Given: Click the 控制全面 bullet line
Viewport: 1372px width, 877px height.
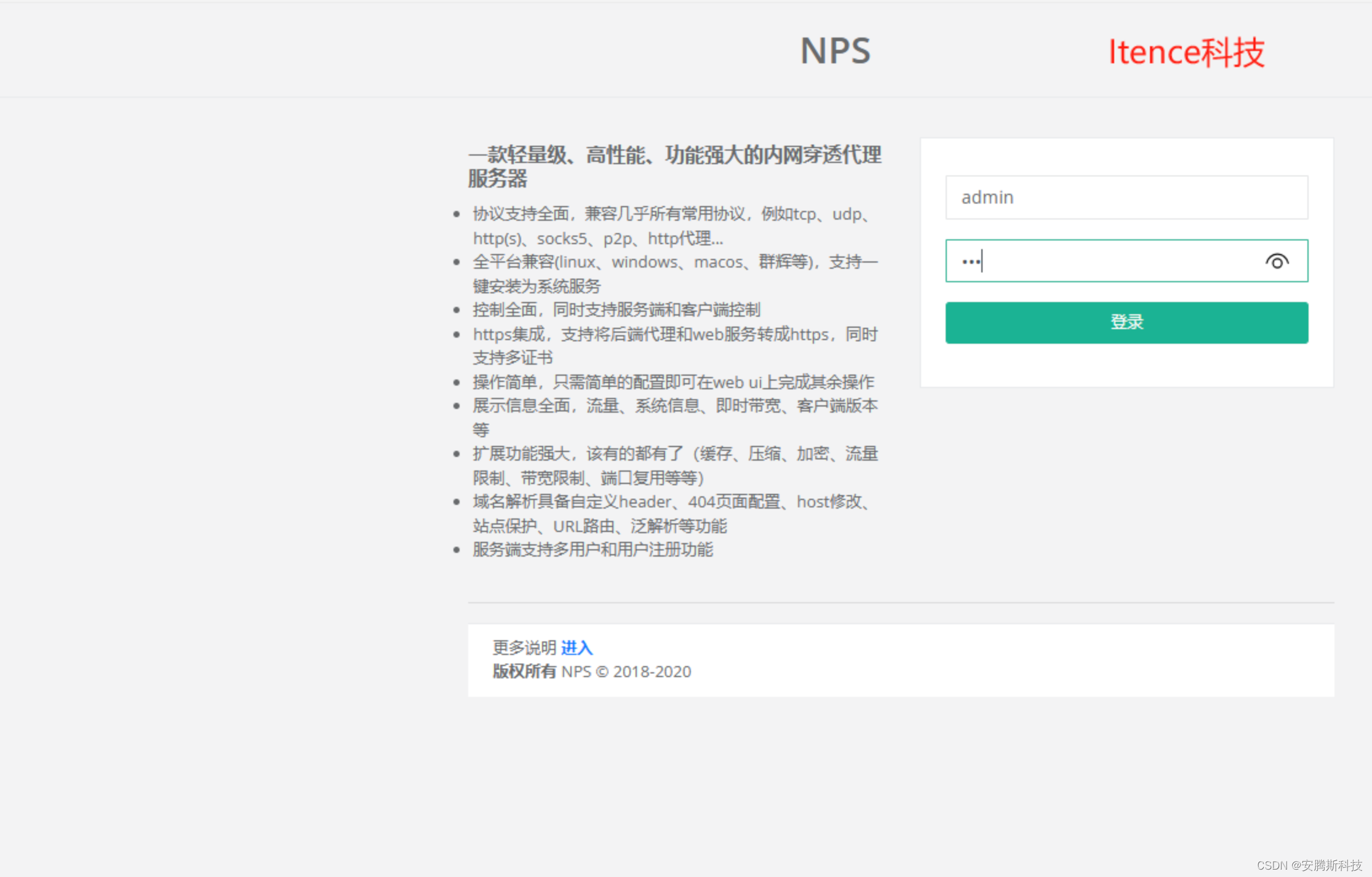Looking at the screenshot, I should click(616, 309).
